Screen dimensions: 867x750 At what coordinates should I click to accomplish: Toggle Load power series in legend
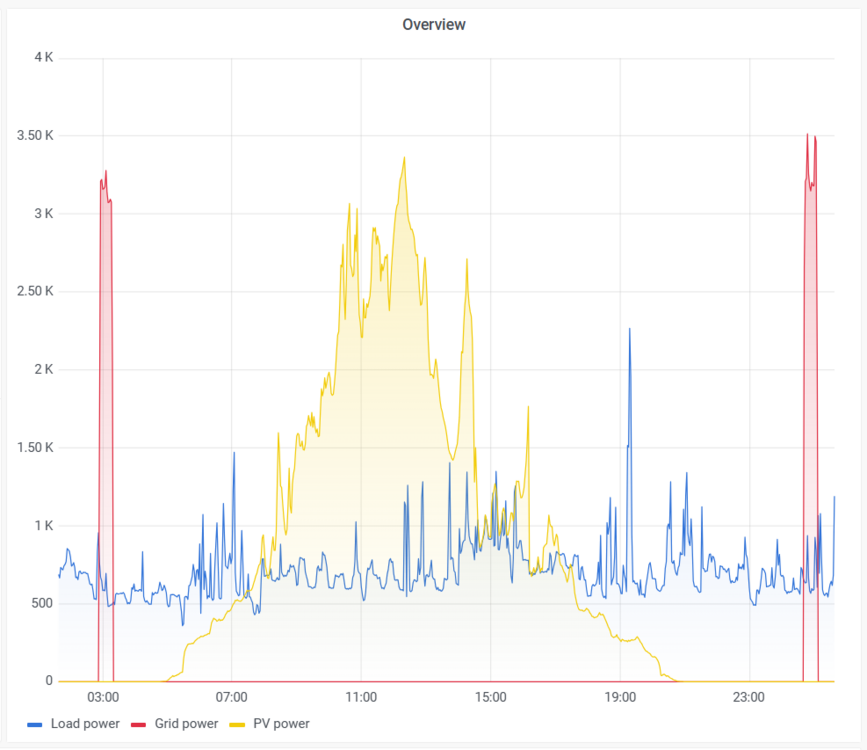[85, 723]
